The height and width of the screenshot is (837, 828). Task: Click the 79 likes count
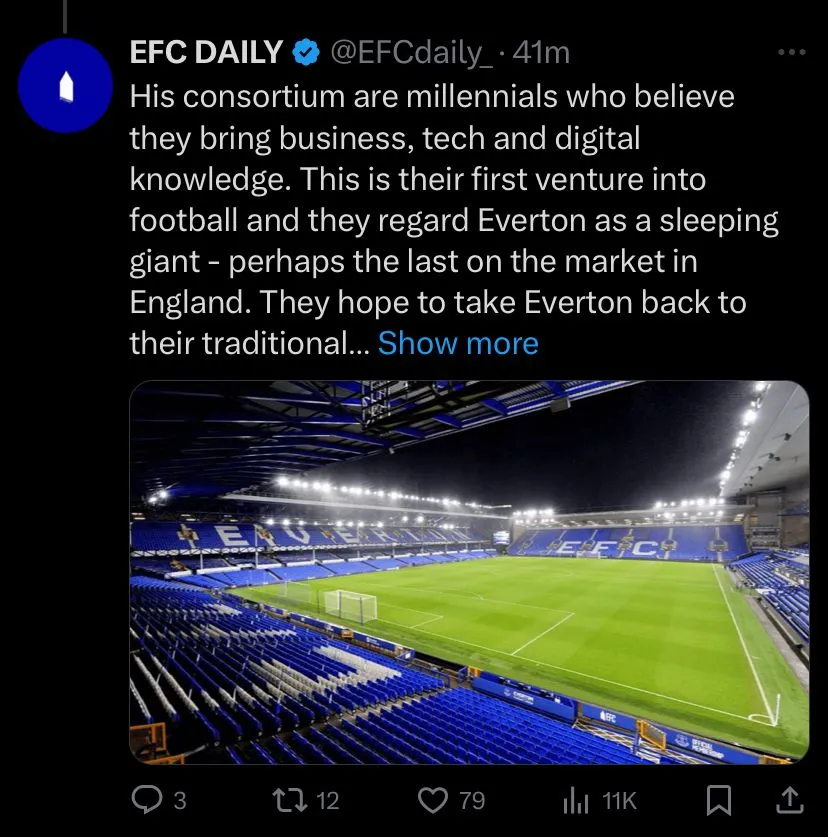[x=471, y=800]
